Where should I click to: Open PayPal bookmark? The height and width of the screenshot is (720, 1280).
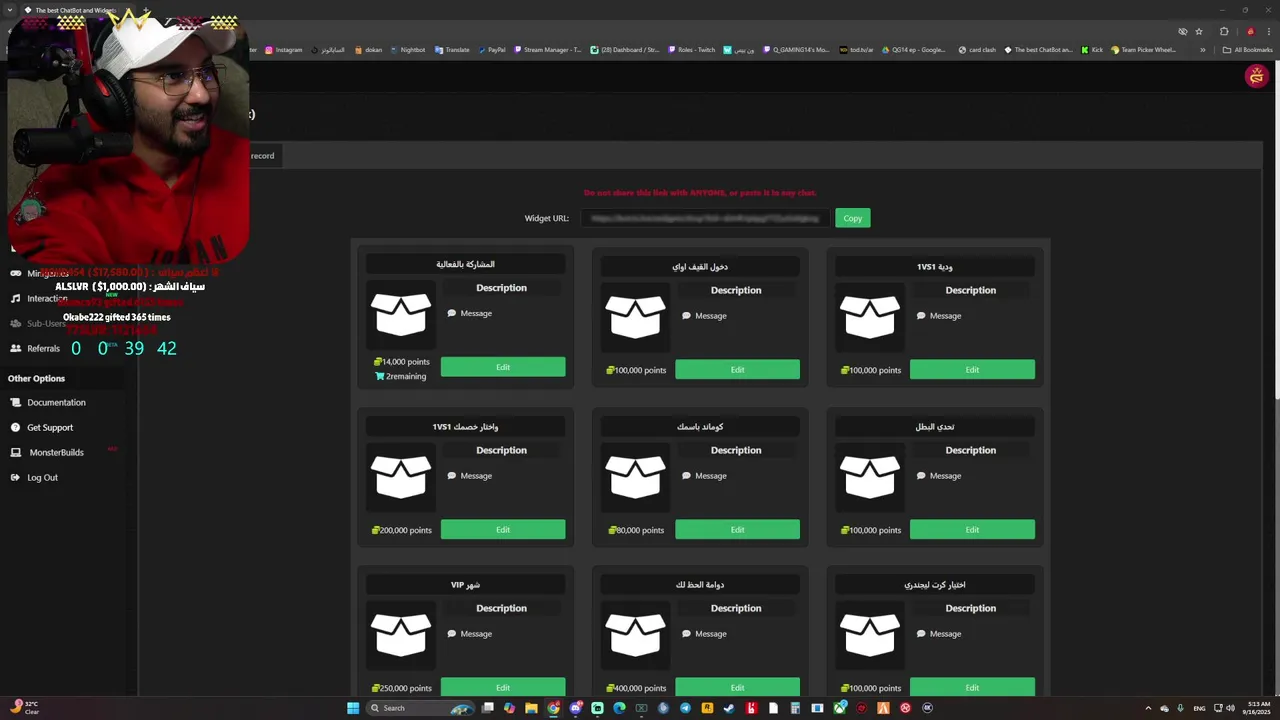pyautogui.click(x=491, y=50)
